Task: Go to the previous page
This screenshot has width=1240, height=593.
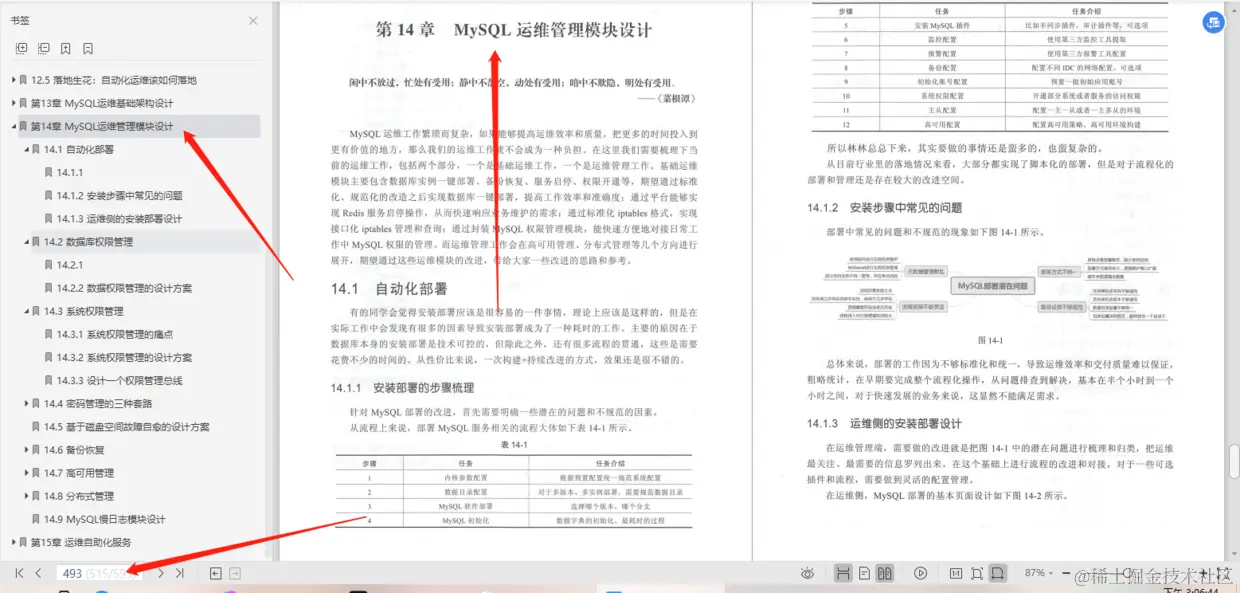Action: point(38,573)
